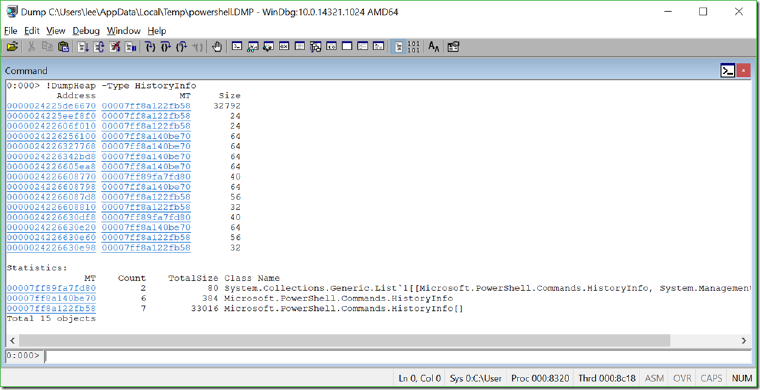Click the Restart debugging toolbar icon
Screen dimensions: 760x390
coord(99,47)
